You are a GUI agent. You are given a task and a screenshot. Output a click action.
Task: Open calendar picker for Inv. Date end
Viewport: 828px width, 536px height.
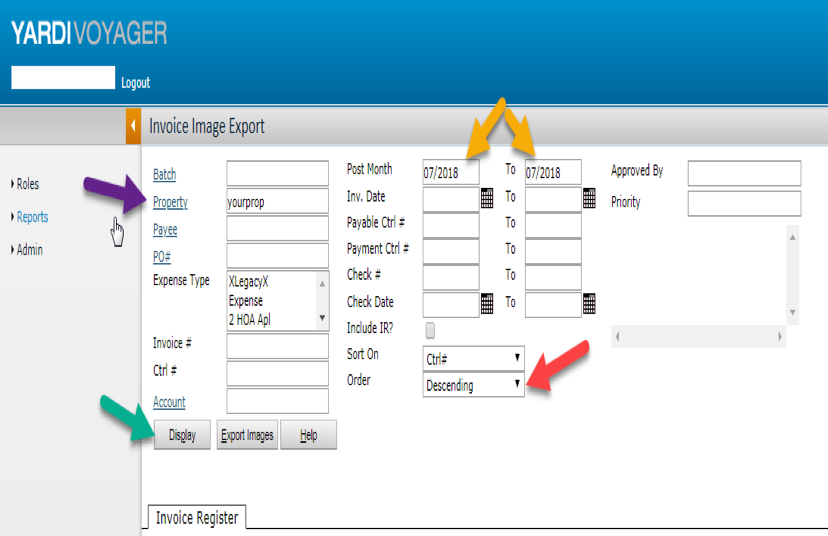click(x=589, y=198)
